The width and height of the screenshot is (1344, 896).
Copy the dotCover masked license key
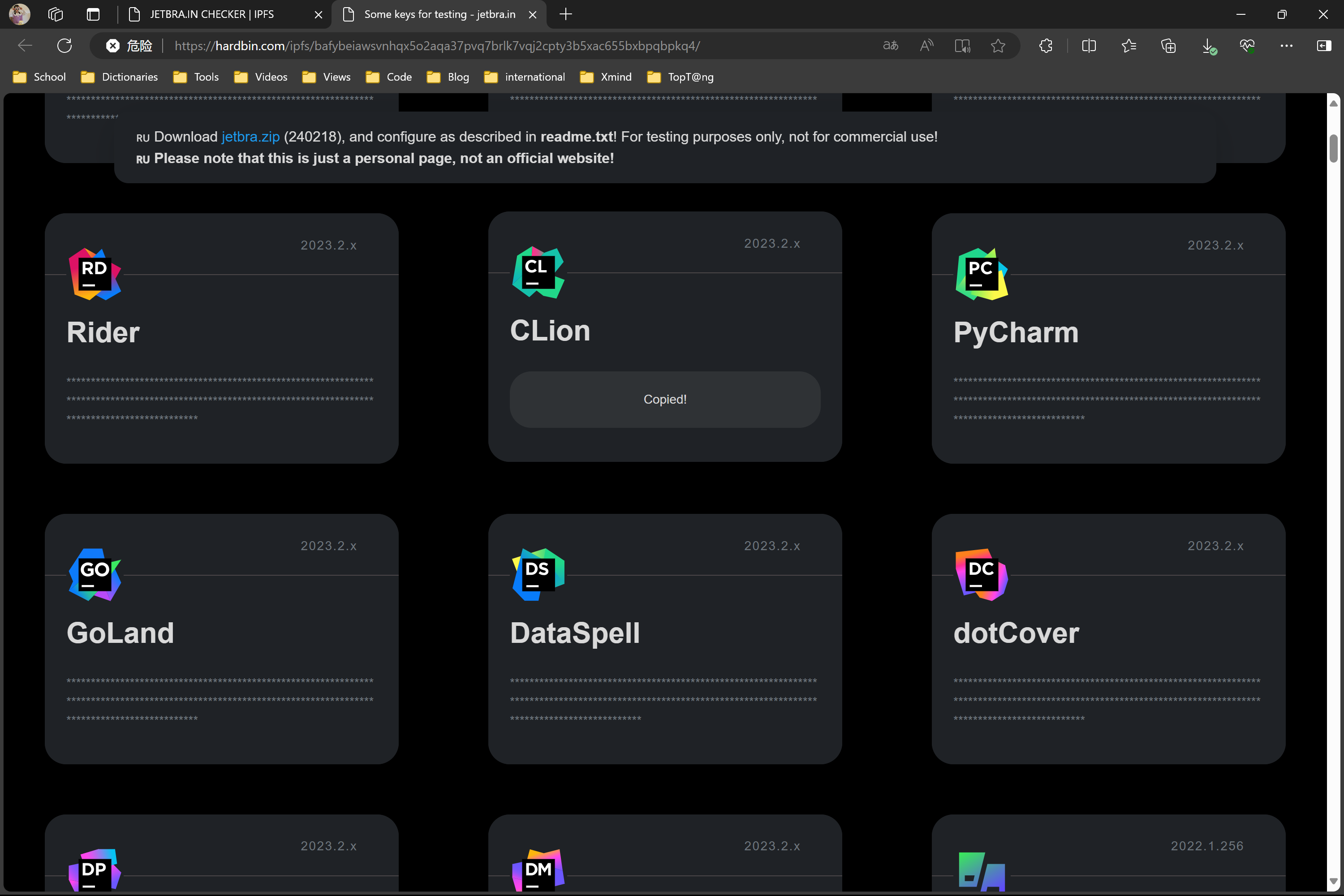1107,700
